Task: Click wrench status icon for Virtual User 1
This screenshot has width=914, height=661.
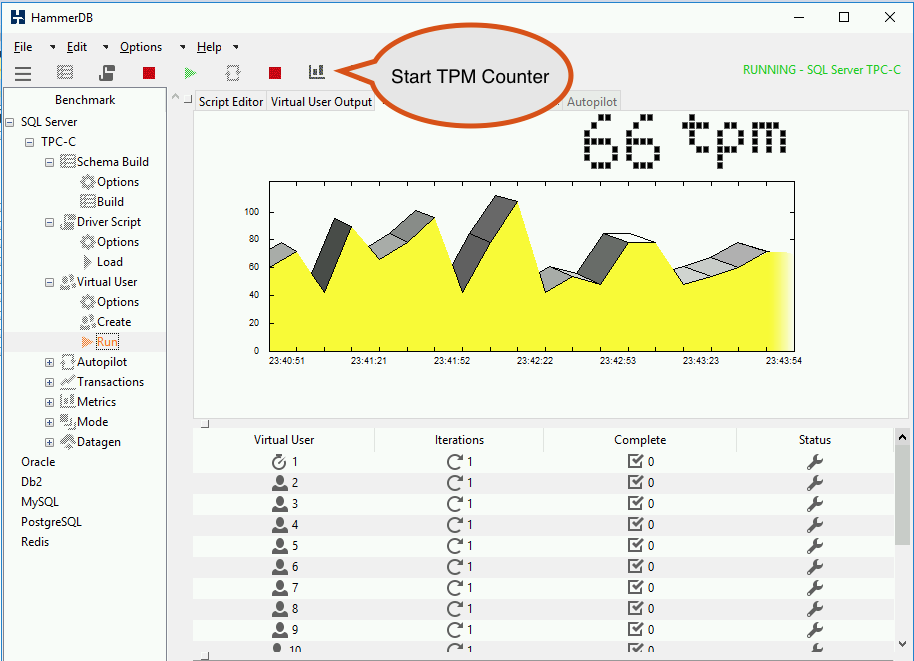Action: coord(814,462)
